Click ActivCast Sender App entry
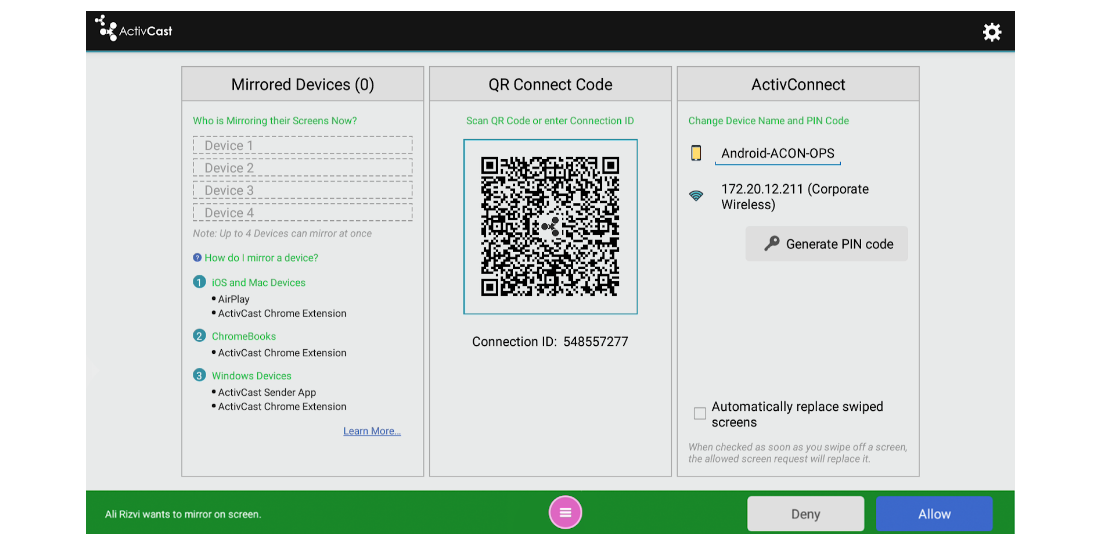Viewport: 1100px width, 540px height. [x=267, y=393]
